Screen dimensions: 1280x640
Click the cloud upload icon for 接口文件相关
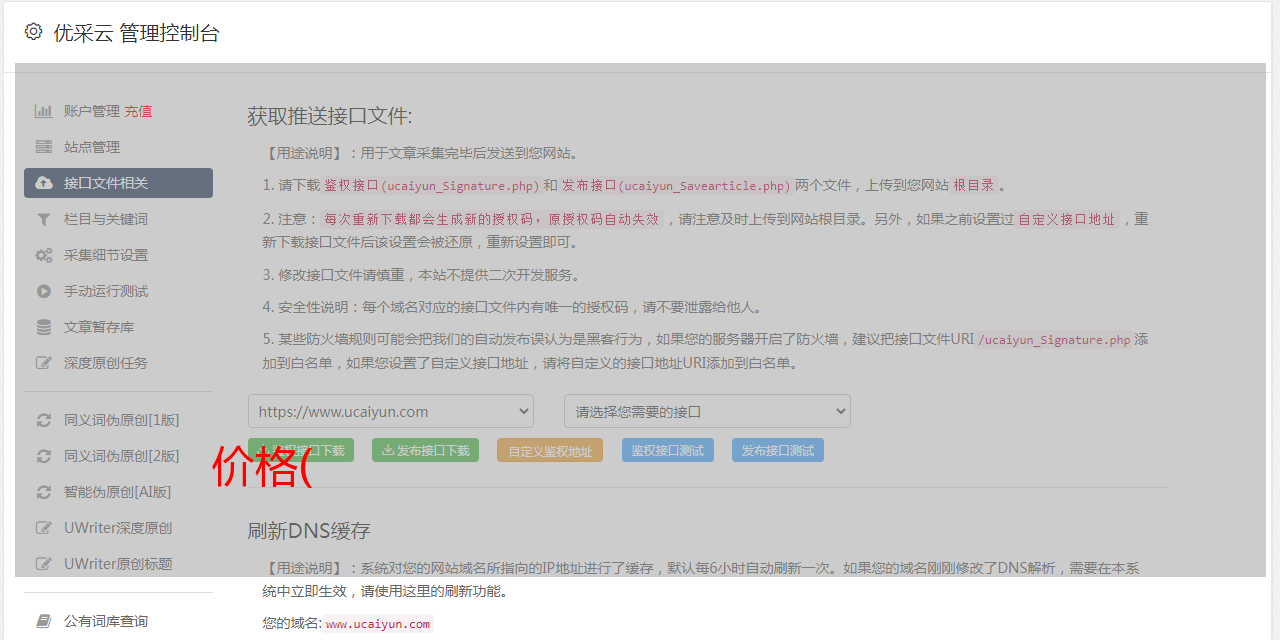pos(44,183)
